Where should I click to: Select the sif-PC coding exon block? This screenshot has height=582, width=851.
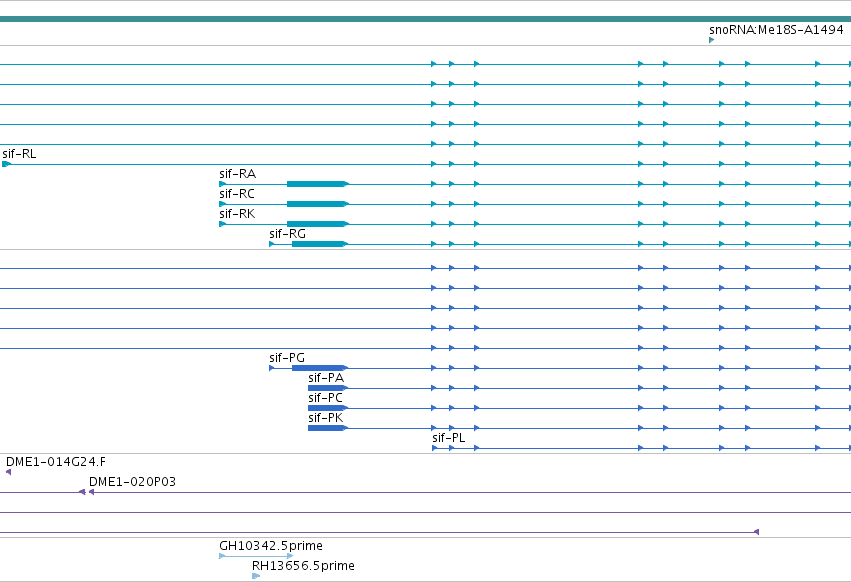(x=327, y=408)
